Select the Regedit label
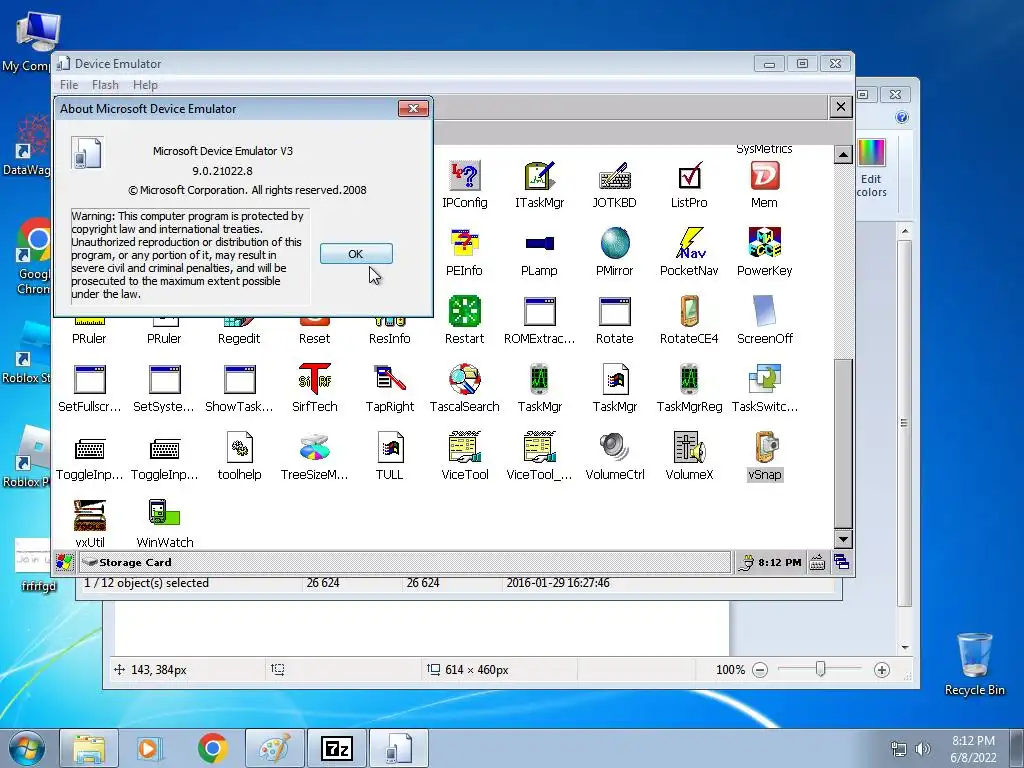 click(x=239, y=338)
